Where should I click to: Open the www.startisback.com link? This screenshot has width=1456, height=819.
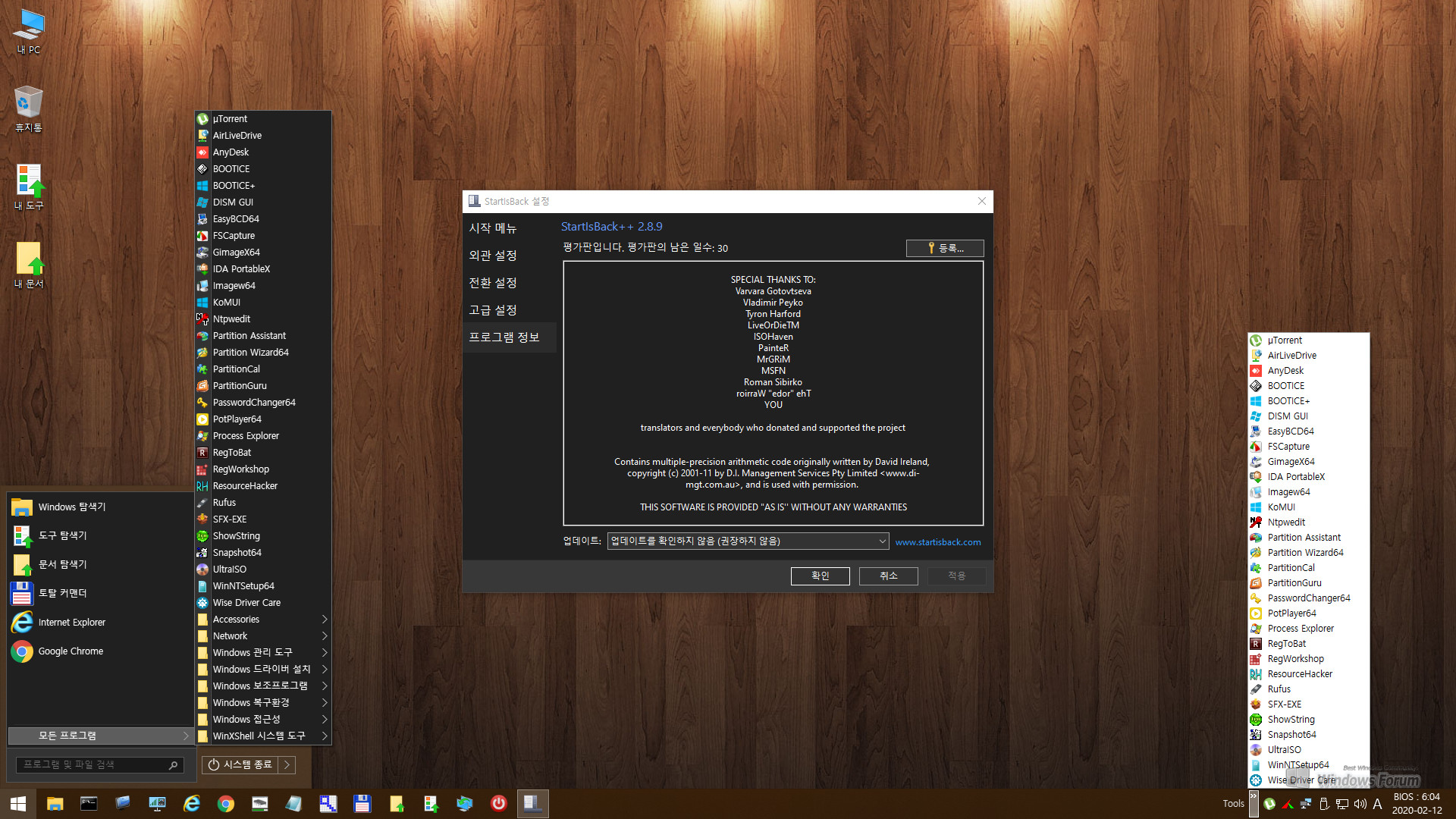[938, 542]
